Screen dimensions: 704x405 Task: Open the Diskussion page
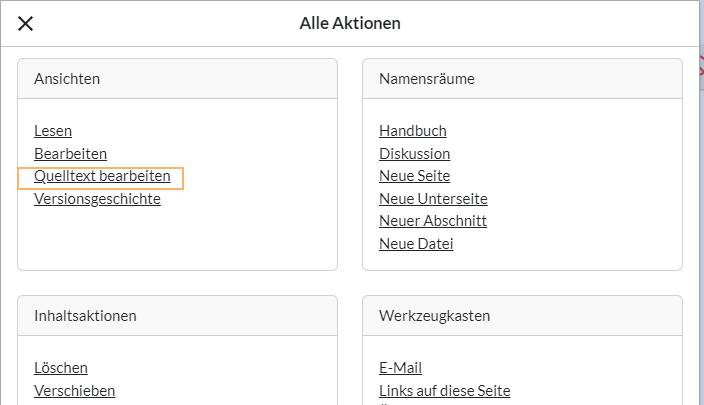(x=414, y=154)
